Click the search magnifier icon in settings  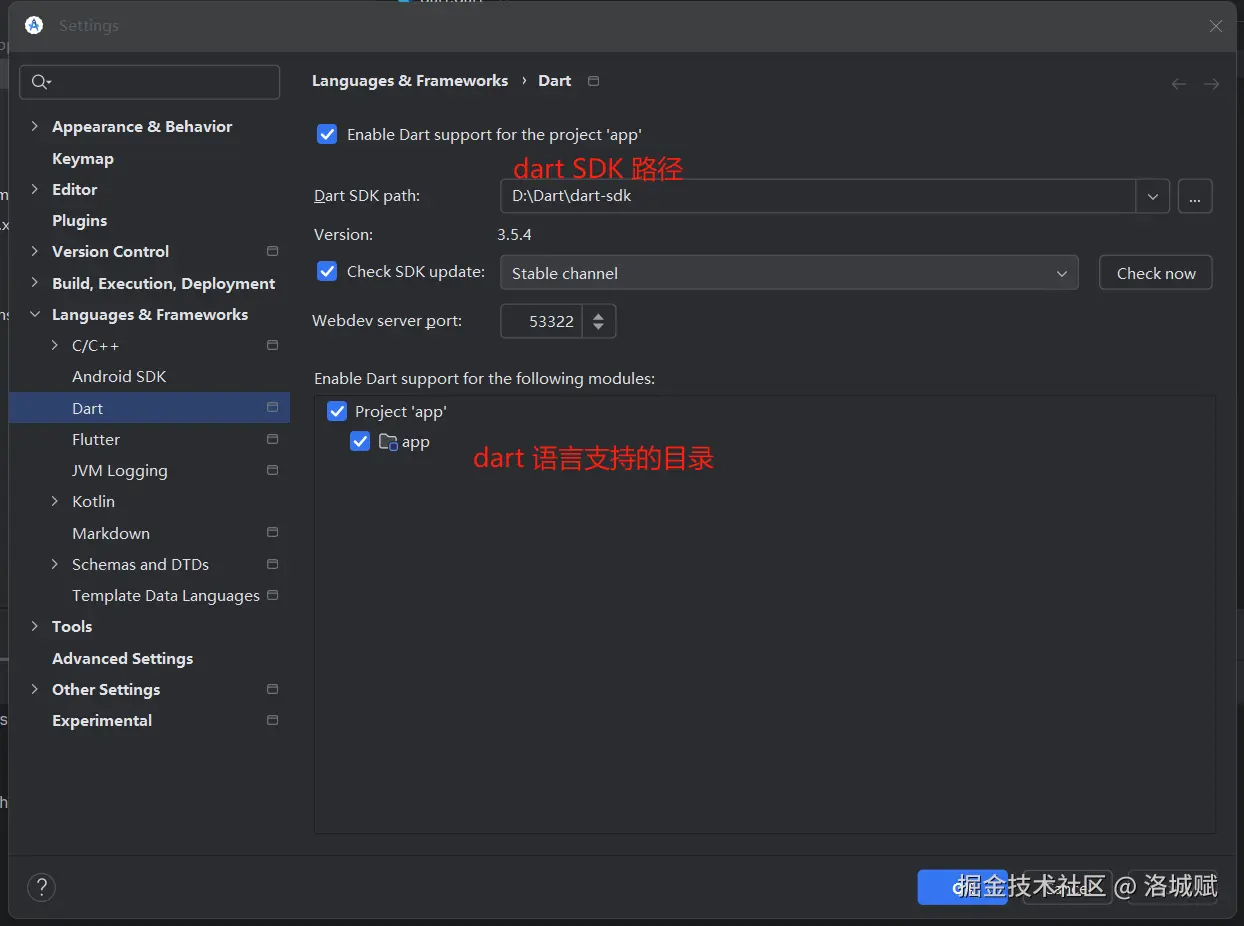pos(41,82)
